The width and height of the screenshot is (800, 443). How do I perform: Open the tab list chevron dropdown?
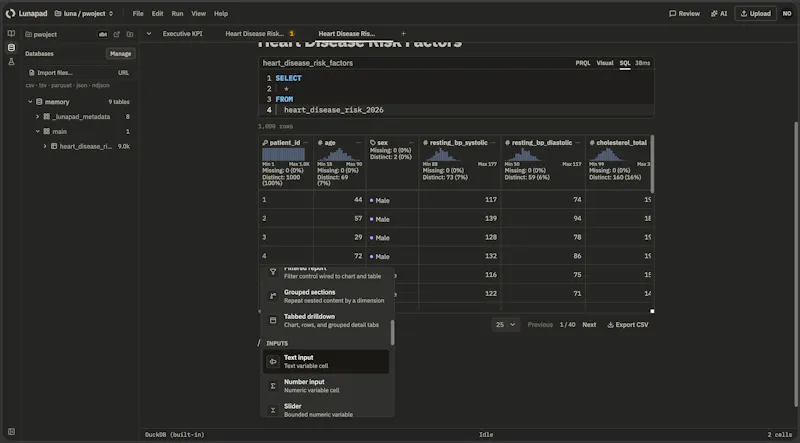pyautogui.click(x=149, y=34)
